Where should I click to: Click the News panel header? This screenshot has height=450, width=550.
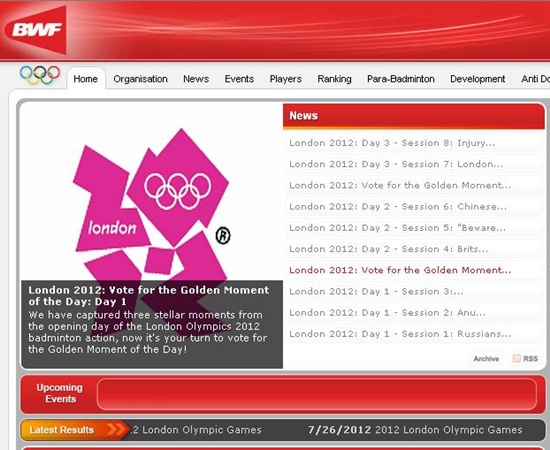coord(414,116)
